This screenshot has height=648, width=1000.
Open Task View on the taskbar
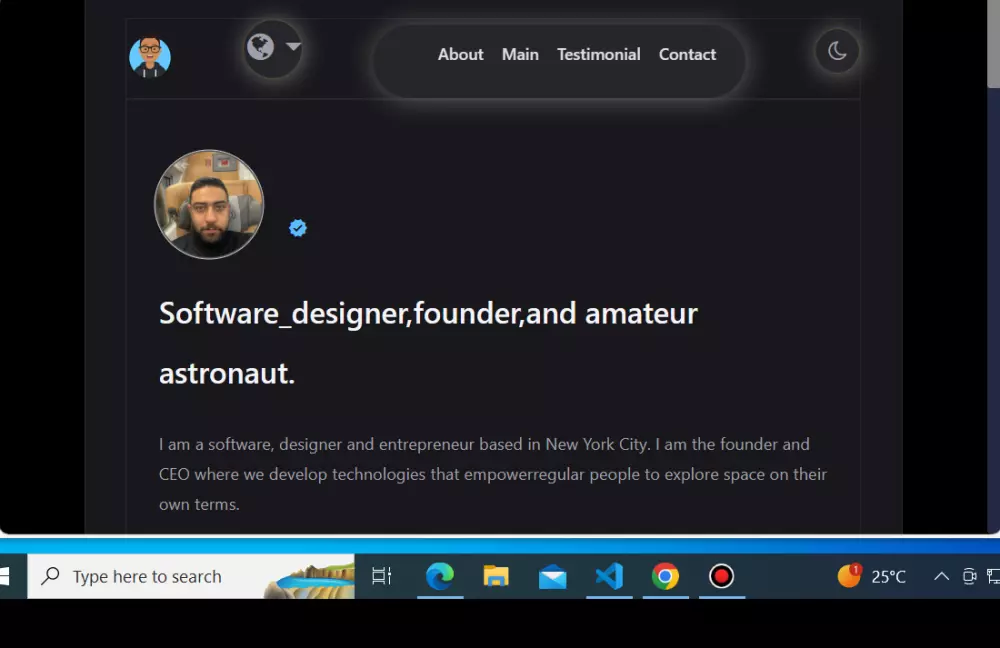[x=381, y=576]
